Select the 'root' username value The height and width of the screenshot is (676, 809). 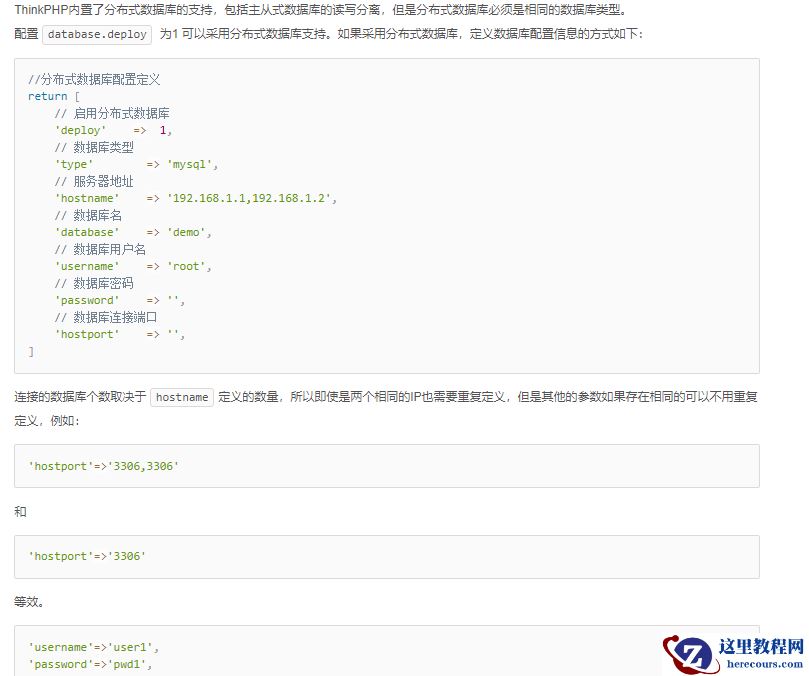(186, 267)
